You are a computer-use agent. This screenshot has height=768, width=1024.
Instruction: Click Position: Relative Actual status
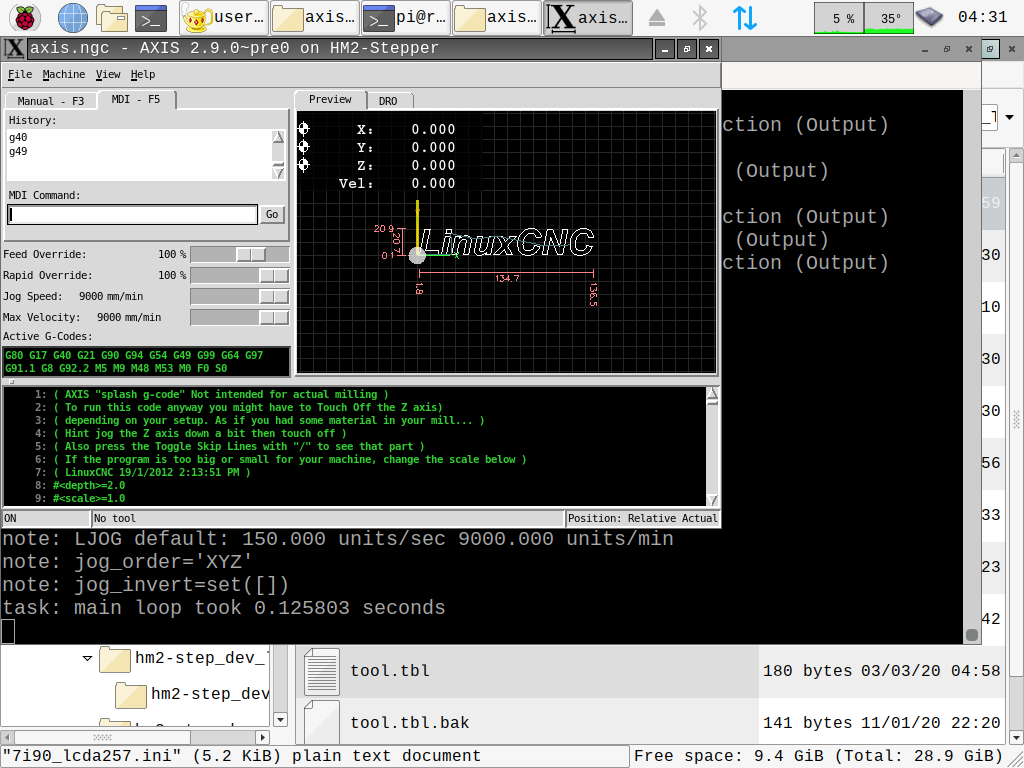coord(643,519)
